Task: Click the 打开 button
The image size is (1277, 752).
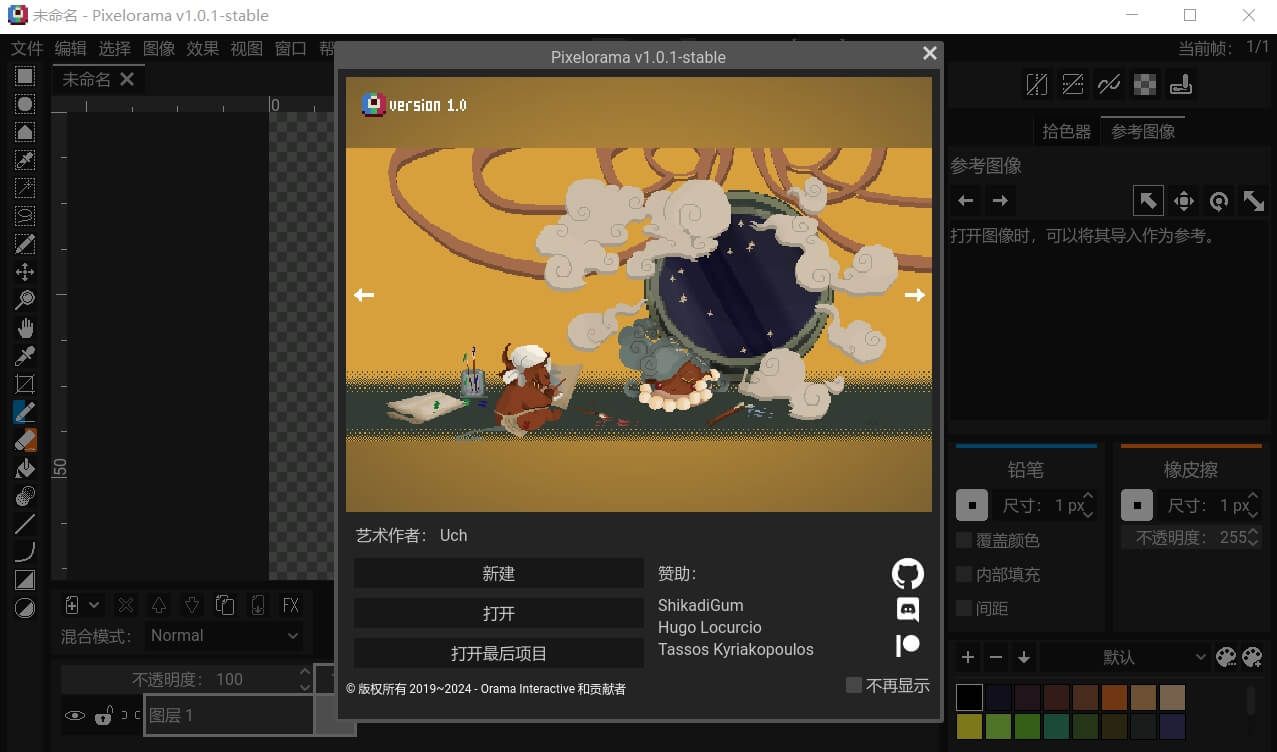Action: click(498, 613)
